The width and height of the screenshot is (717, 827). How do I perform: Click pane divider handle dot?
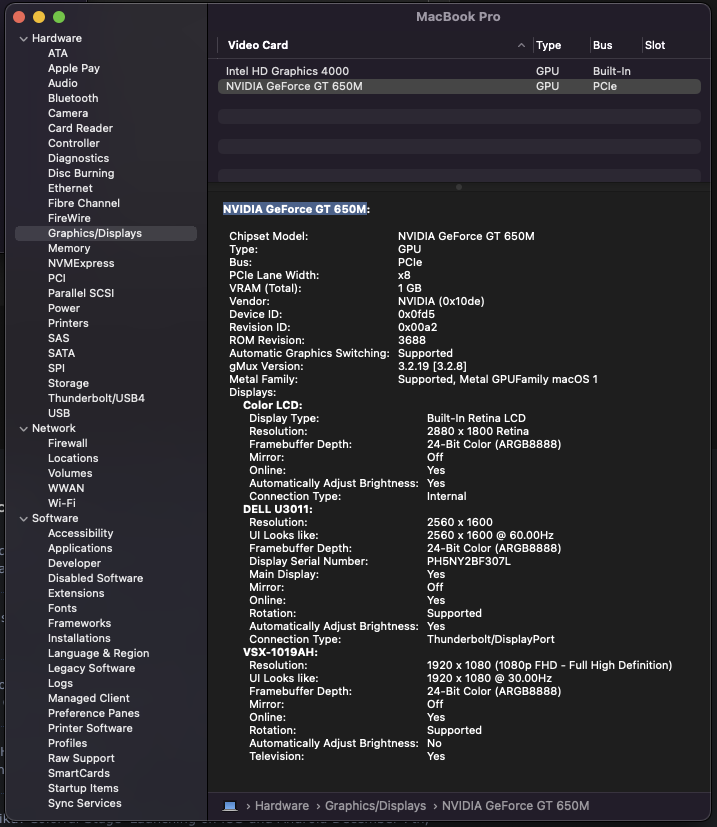(x=459, y=187)
